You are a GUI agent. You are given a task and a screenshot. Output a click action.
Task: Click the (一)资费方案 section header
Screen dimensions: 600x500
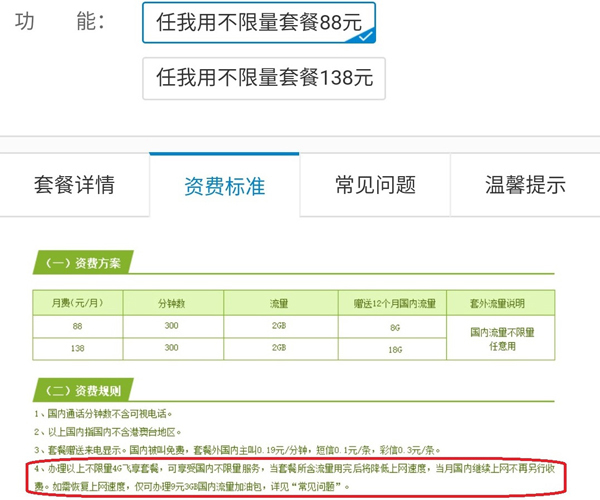[83, 263]
